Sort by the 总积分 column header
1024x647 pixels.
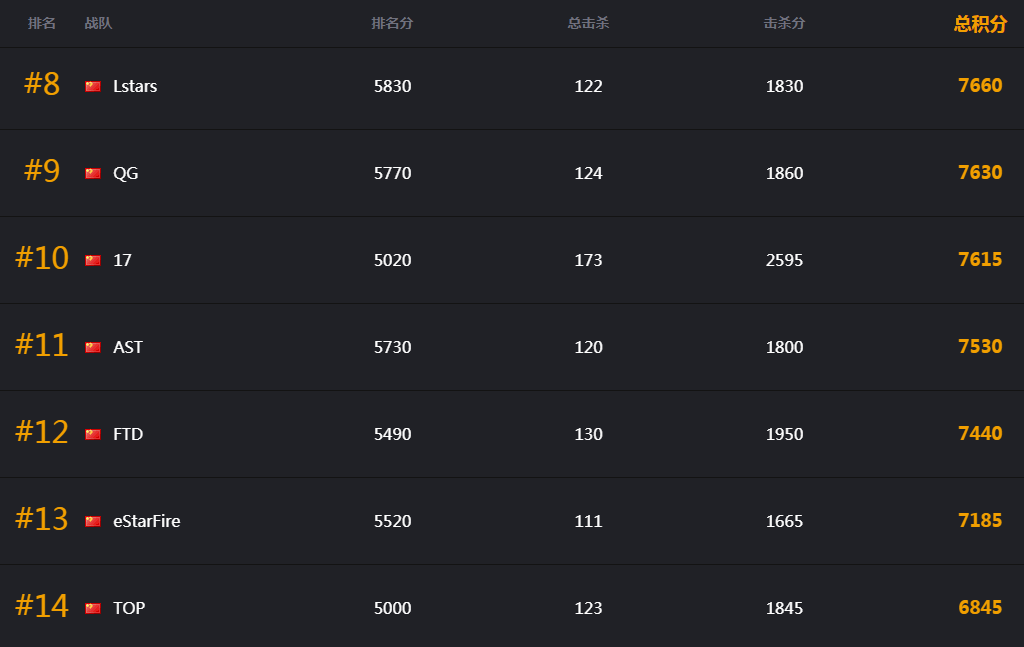click(980, 24)
